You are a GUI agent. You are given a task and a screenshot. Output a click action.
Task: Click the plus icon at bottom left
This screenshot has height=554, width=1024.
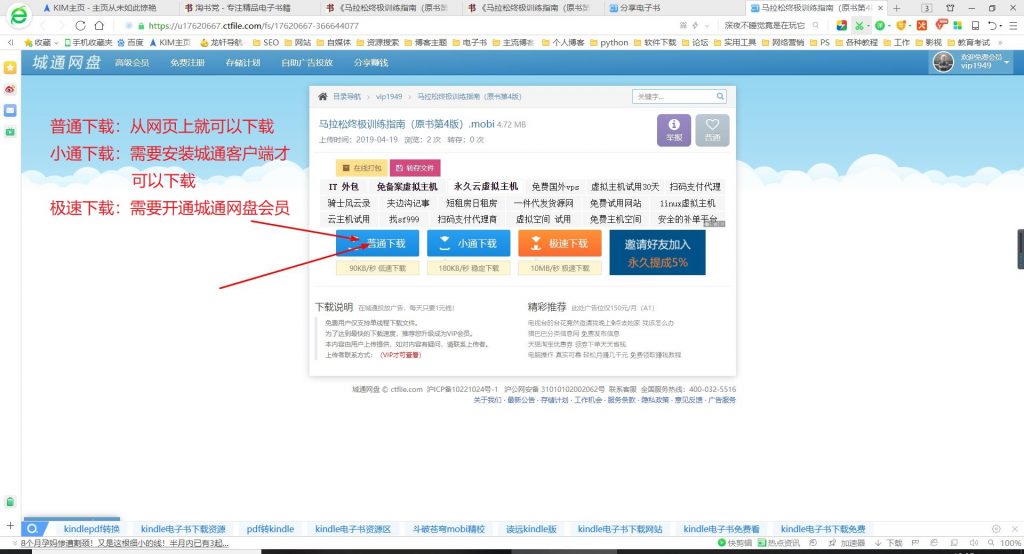pos(10,525)
